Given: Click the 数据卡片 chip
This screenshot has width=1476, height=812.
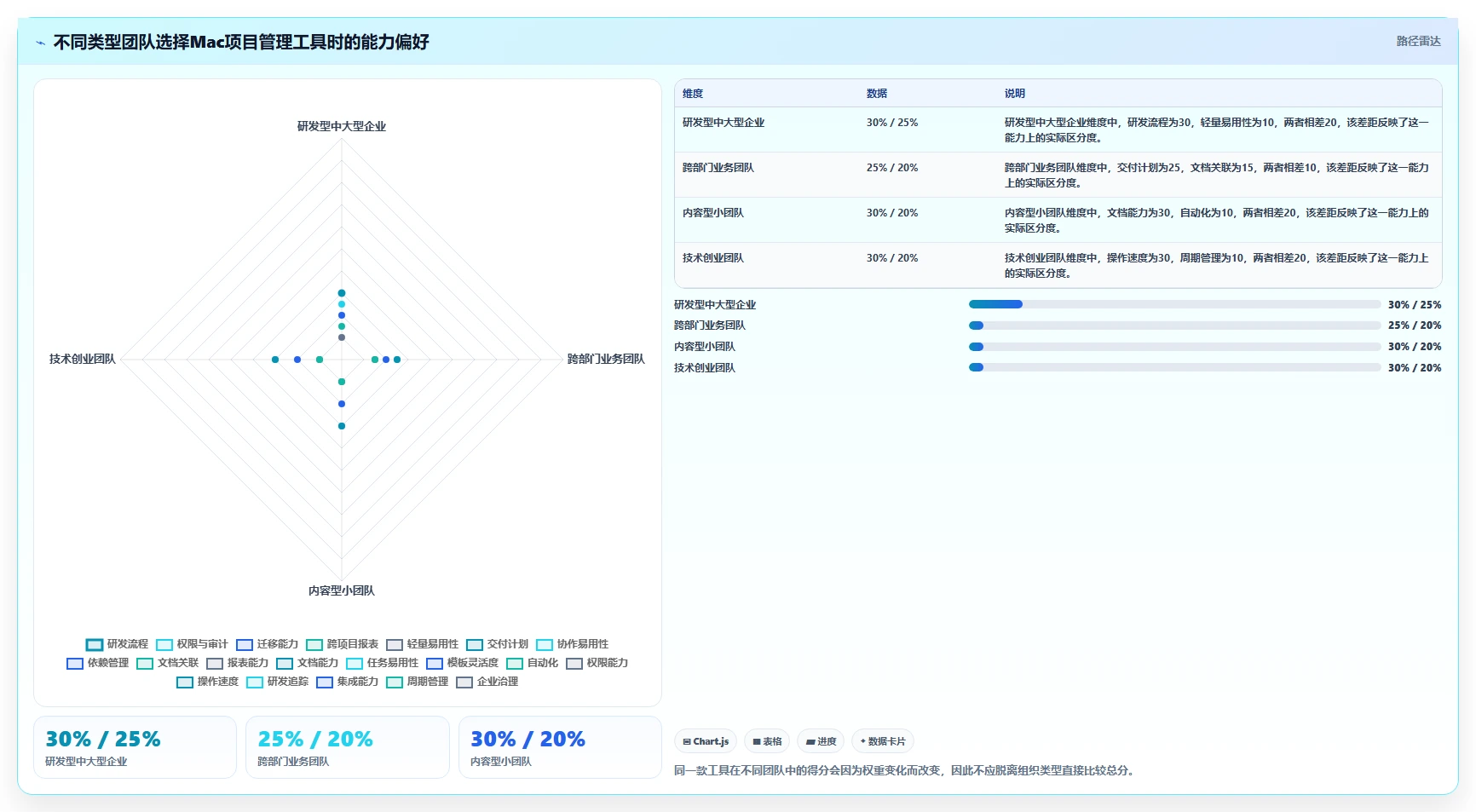Looking at the screenshot, I should (882, 741).
